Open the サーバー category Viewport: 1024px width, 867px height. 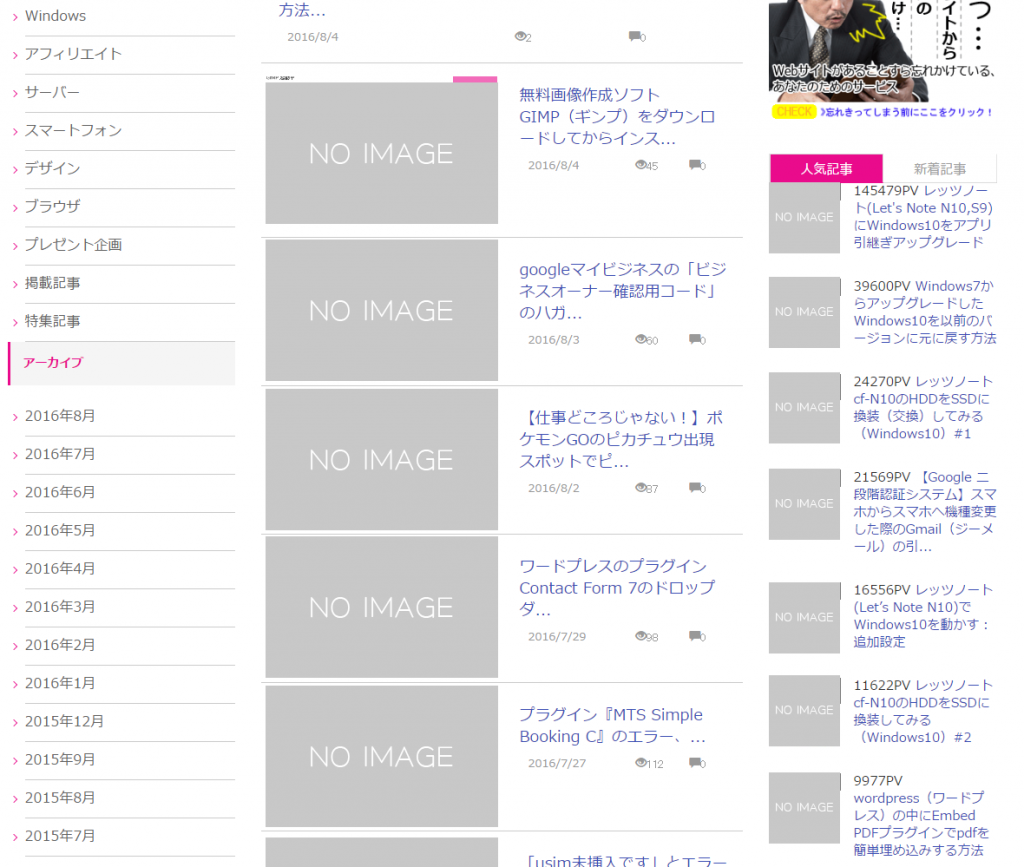[x=52, y=92]
